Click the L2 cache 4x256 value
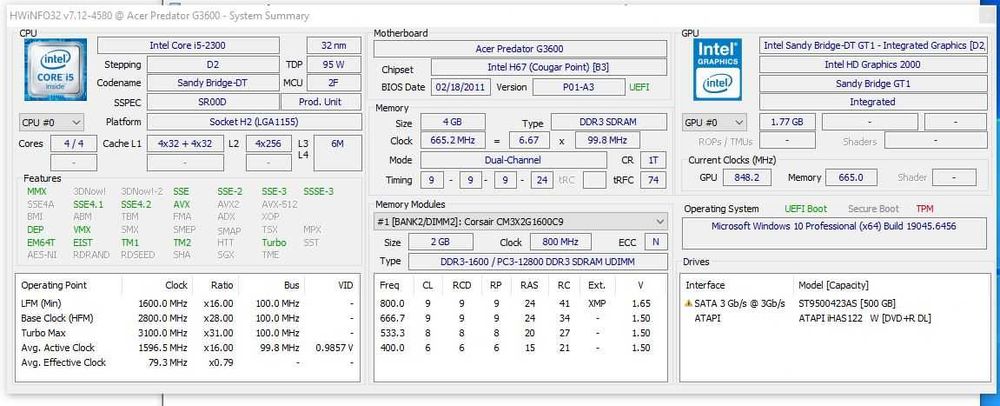Screen dimensions: 1000x406 click(268, 143)
